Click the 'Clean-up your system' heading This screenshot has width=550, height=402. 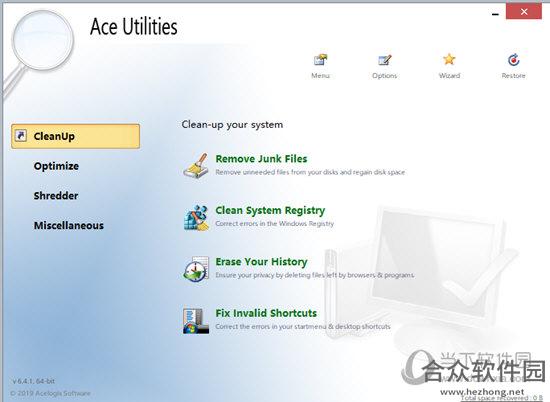[232, 125]
